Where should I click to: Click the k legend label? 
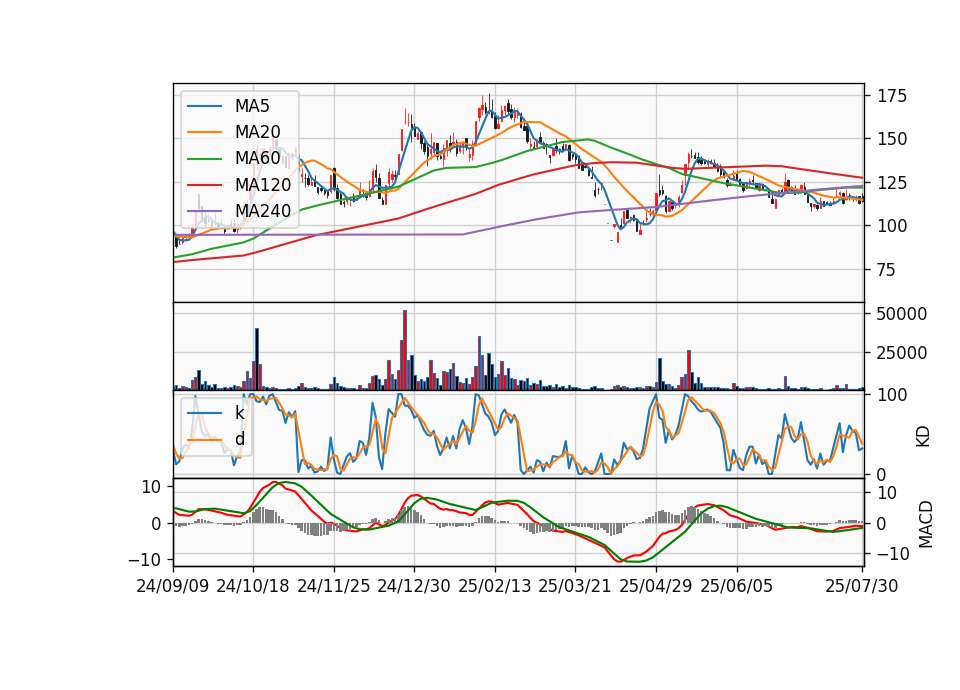tap(239, 413)
